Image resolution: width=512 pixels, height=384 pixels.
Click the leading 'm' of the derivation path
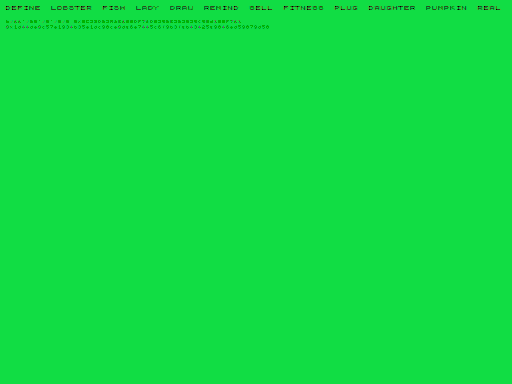pyautogui.click(x=8, y=21)
